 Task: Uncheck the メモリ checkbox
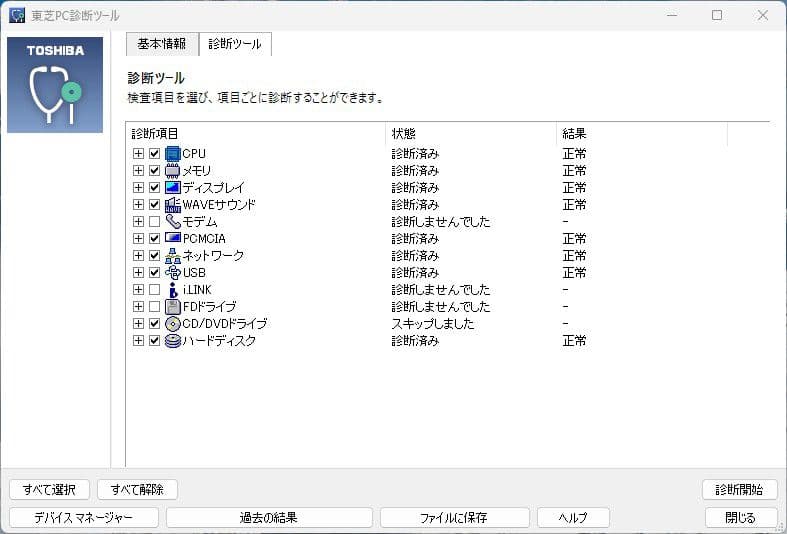click(x=155, y=171)
